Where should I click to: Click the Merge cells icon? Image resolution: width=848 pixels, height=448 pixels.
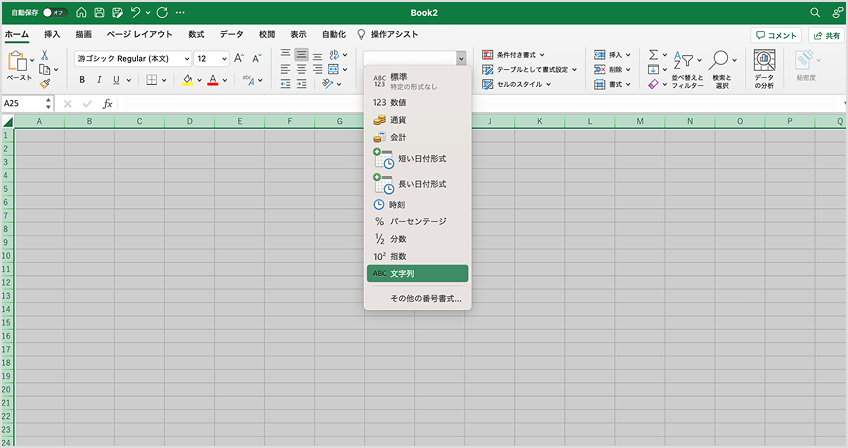(x=334, y=69)
